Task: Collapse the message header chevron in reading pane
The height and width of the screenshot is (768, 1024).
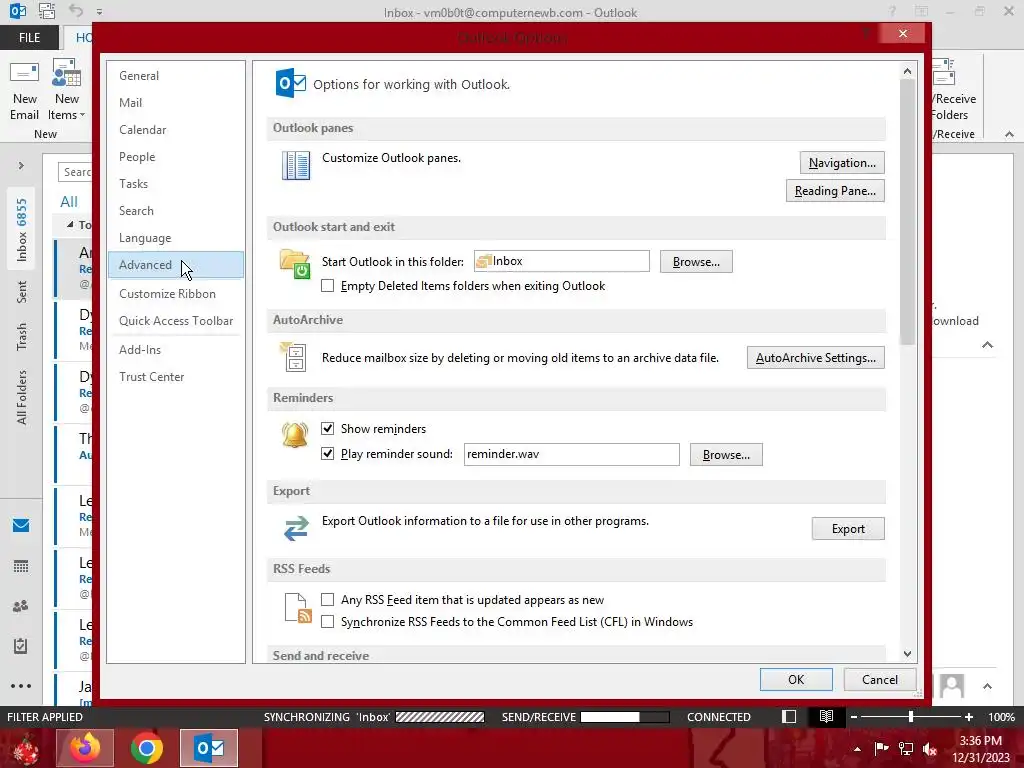Action: pyautogui.click(x=987, y=345)
